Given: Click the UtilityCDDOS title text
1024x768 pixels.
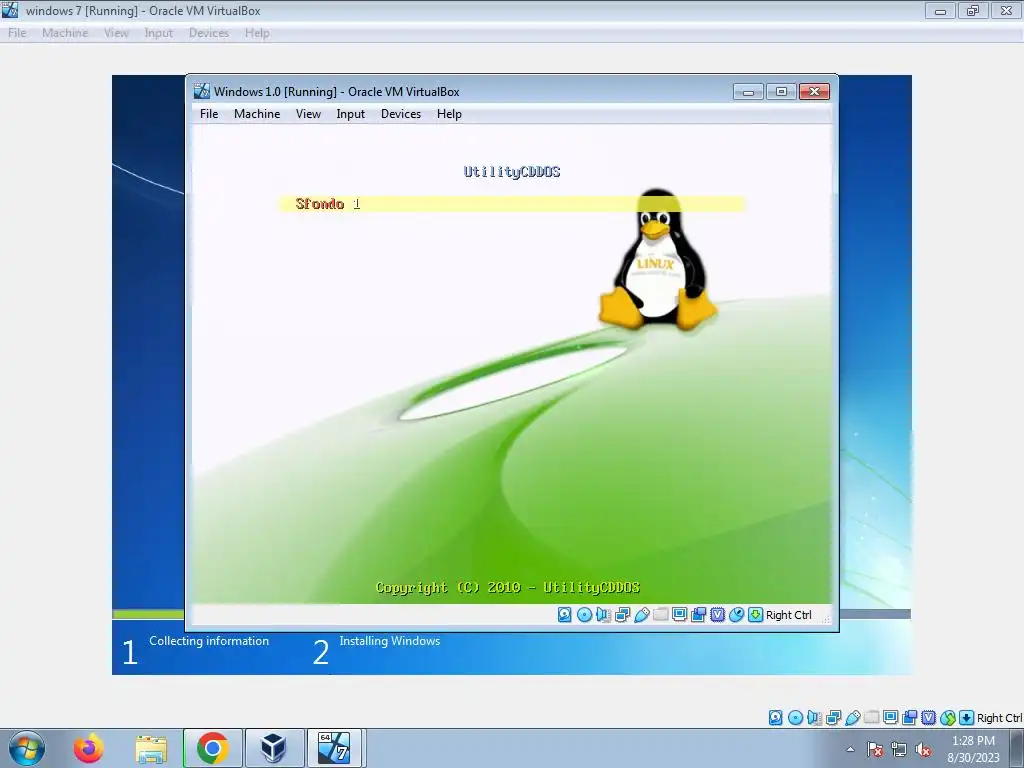Looking at the screenshot, I should [512, 172].
